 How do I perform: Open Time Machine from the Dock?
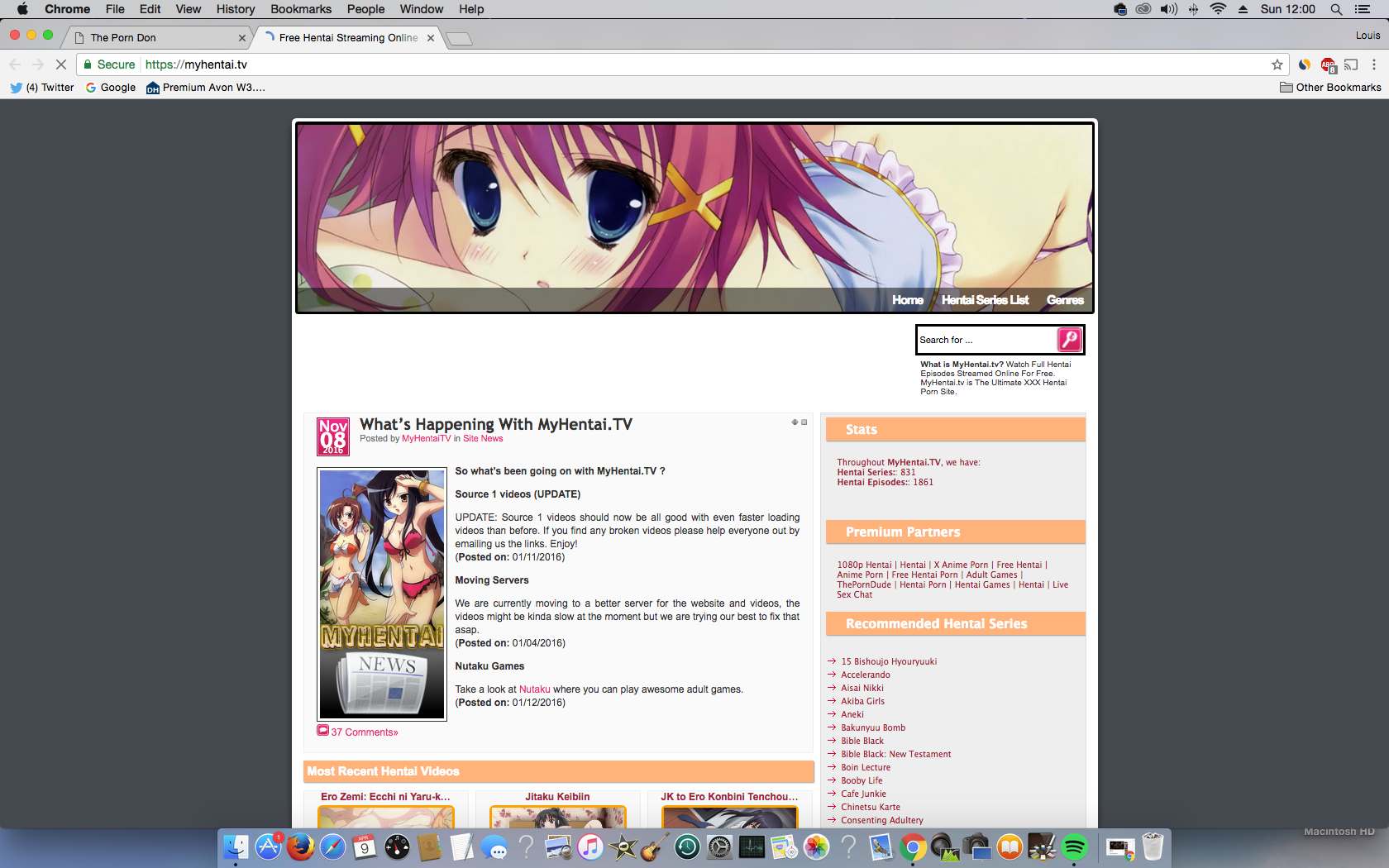click(687, 847)
